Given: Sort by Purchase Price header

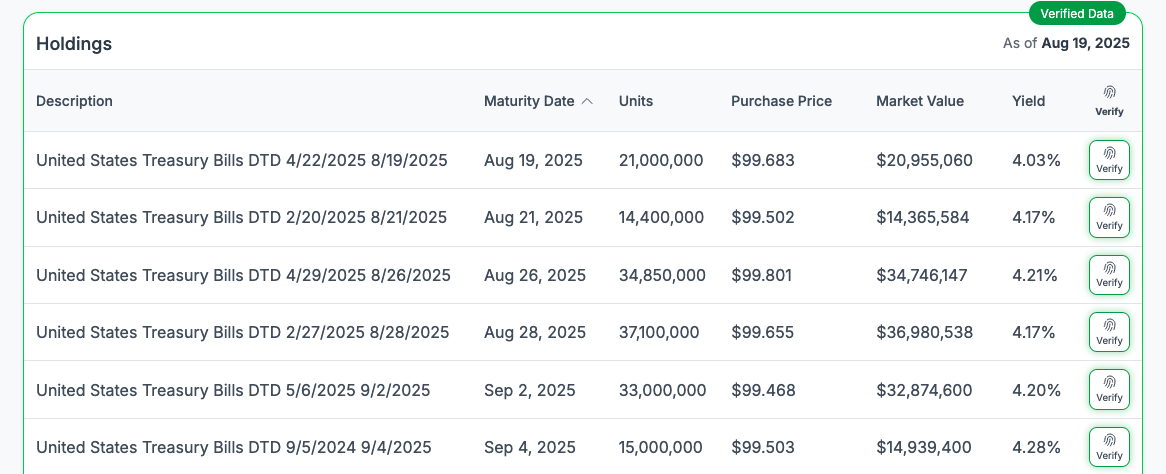Looking at the screenshot, I should (781, 101).
